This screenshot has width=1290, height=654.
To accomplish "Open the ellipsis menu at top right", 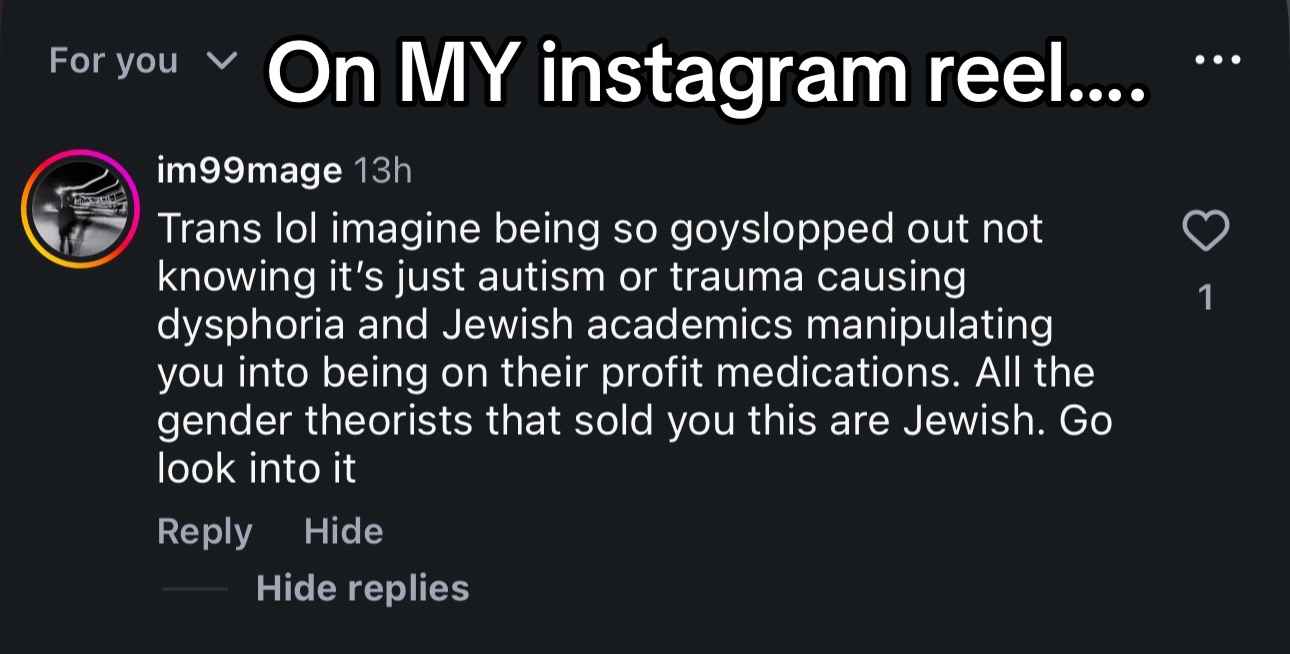I will [1217, 60].
